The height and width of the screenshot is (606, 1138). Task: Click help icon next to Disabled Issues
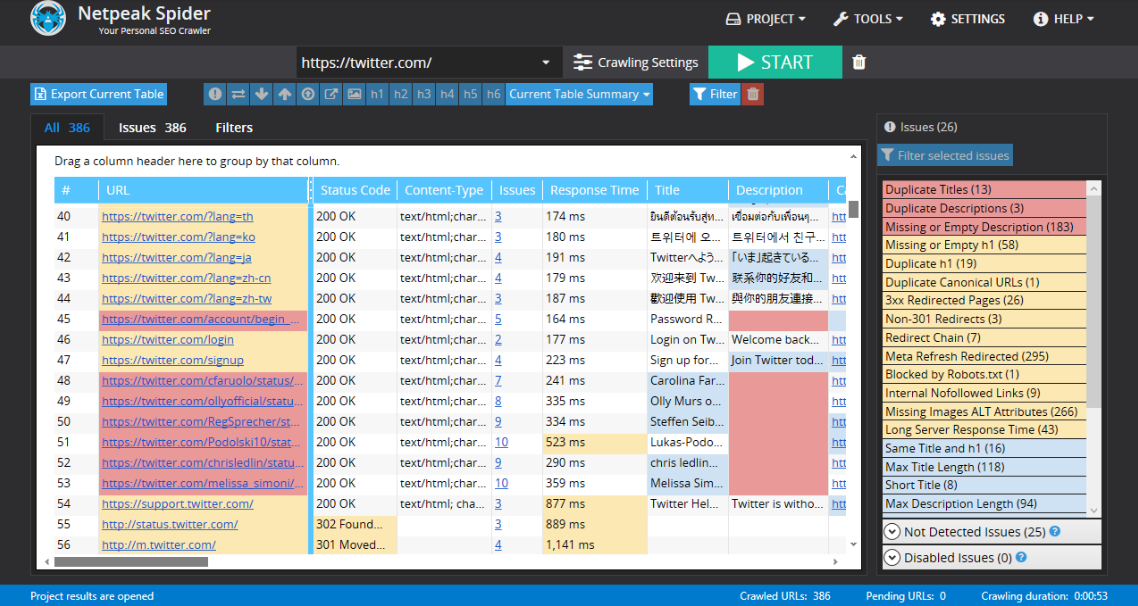point(1021,557)
